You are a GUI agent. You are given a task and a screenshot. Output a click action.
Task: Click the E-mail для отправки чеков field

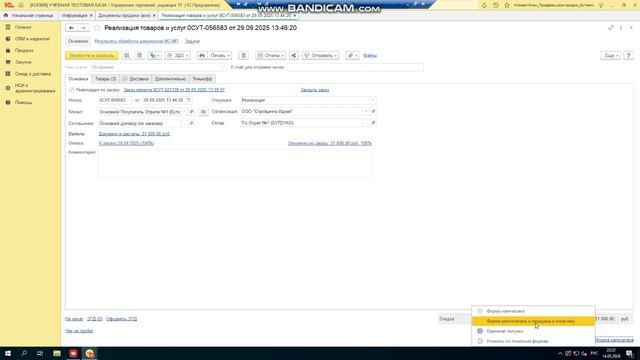[355, 67]
